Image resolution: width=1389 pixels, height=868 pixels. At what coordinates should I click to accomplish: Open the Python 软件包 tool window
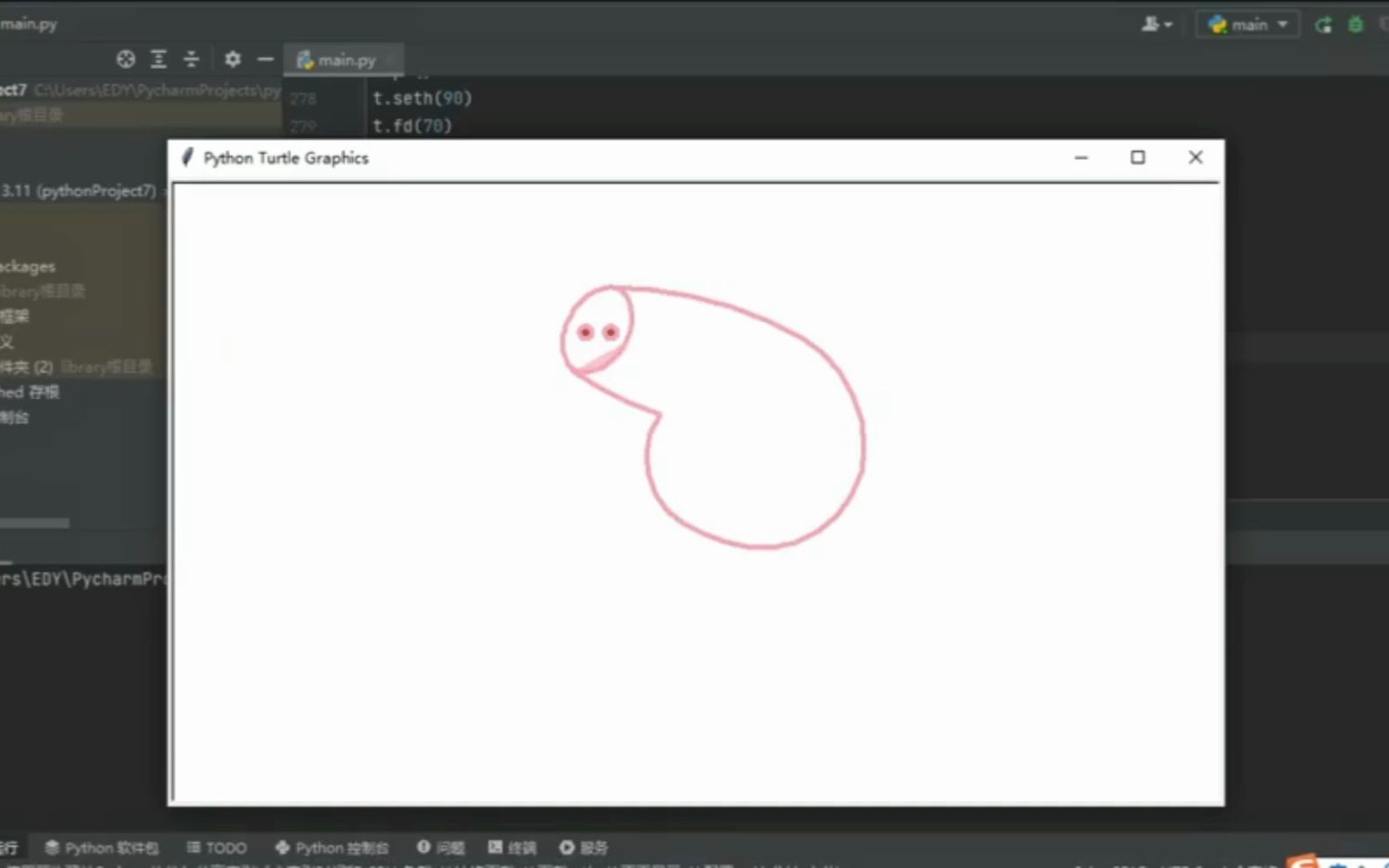point(102,847)
